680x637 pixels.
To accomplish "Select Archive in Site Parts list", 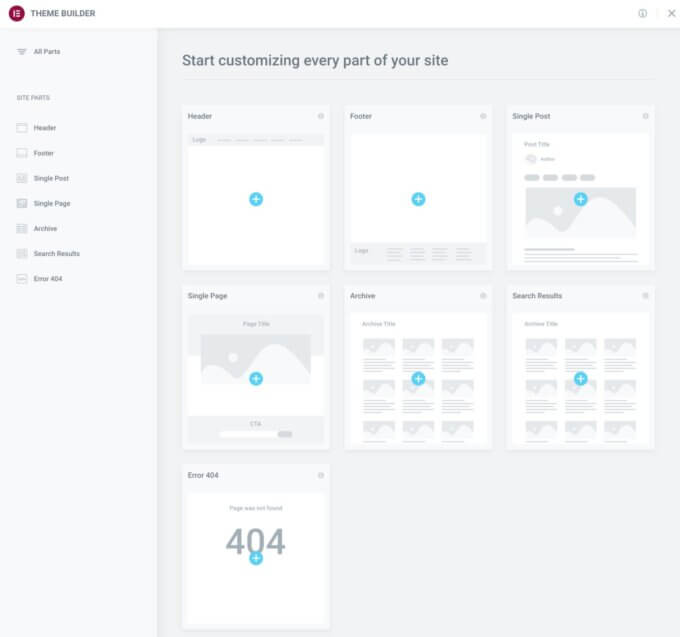I will pyautogui.click(x=45, y=229).
